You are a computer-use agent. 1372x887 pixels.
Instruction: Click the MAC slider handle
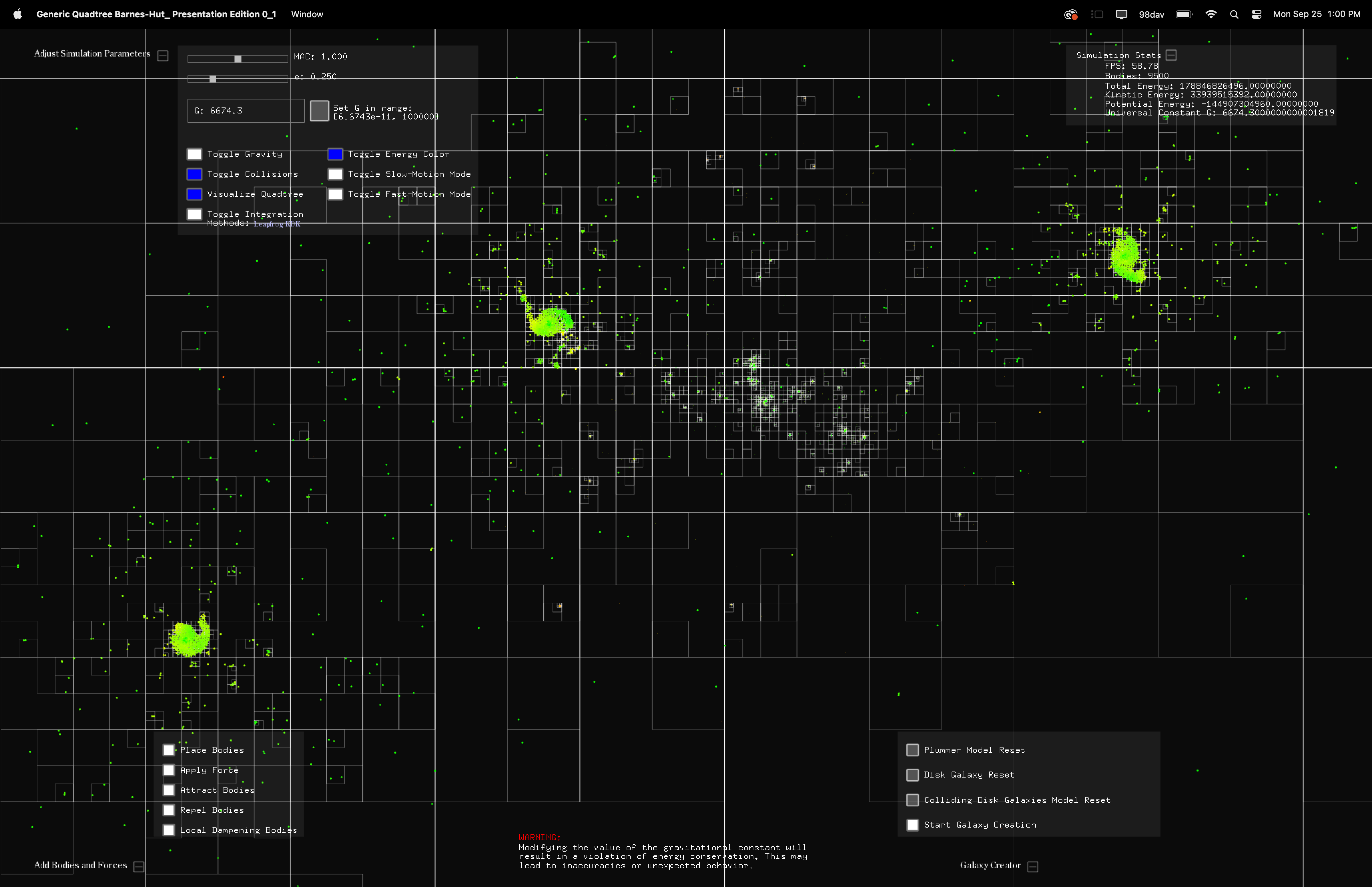(238, 59)
